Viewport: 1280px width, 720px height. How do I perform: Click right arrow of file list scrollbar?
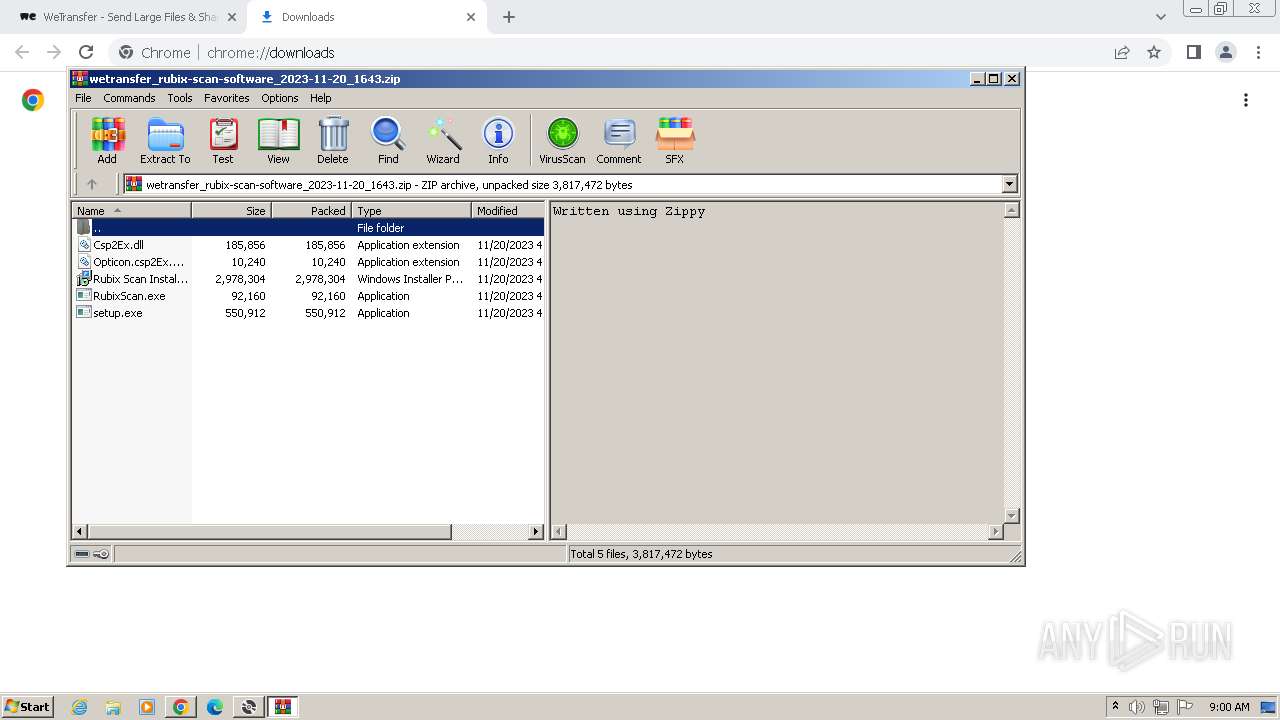536,532
